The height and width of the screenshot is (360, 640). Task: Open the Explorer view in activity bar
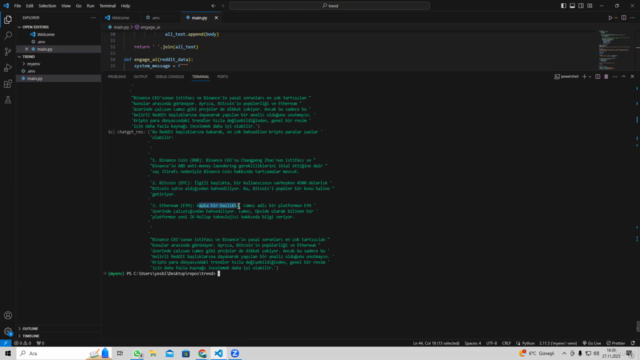(8, 19)
